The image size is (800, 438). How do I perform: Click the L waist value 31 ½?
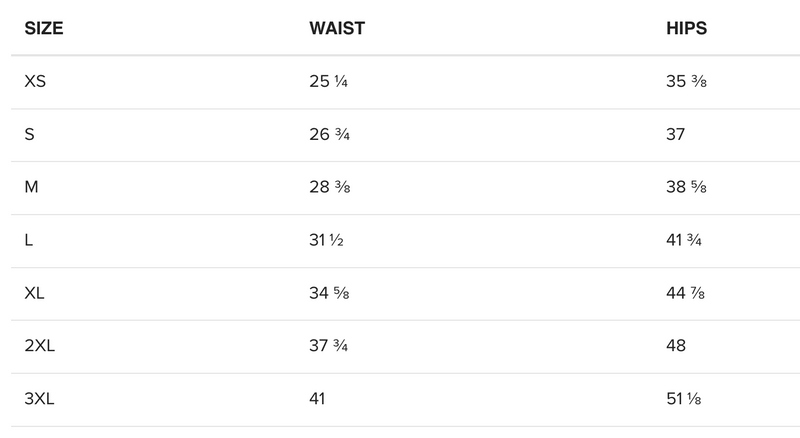tap(328, 241)
